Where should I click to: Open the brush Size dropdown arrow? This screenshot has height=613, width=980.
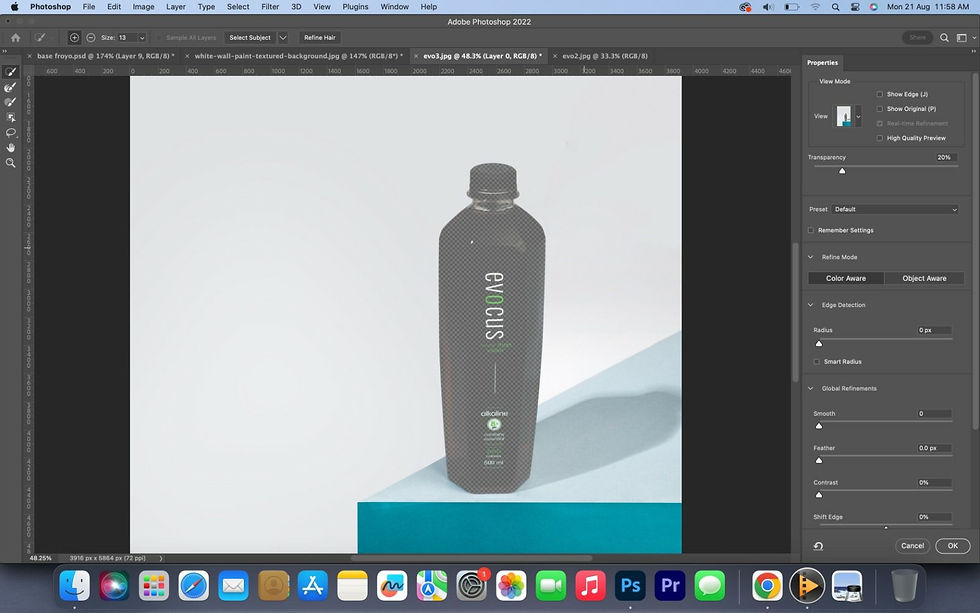click(x=142, y=37)
